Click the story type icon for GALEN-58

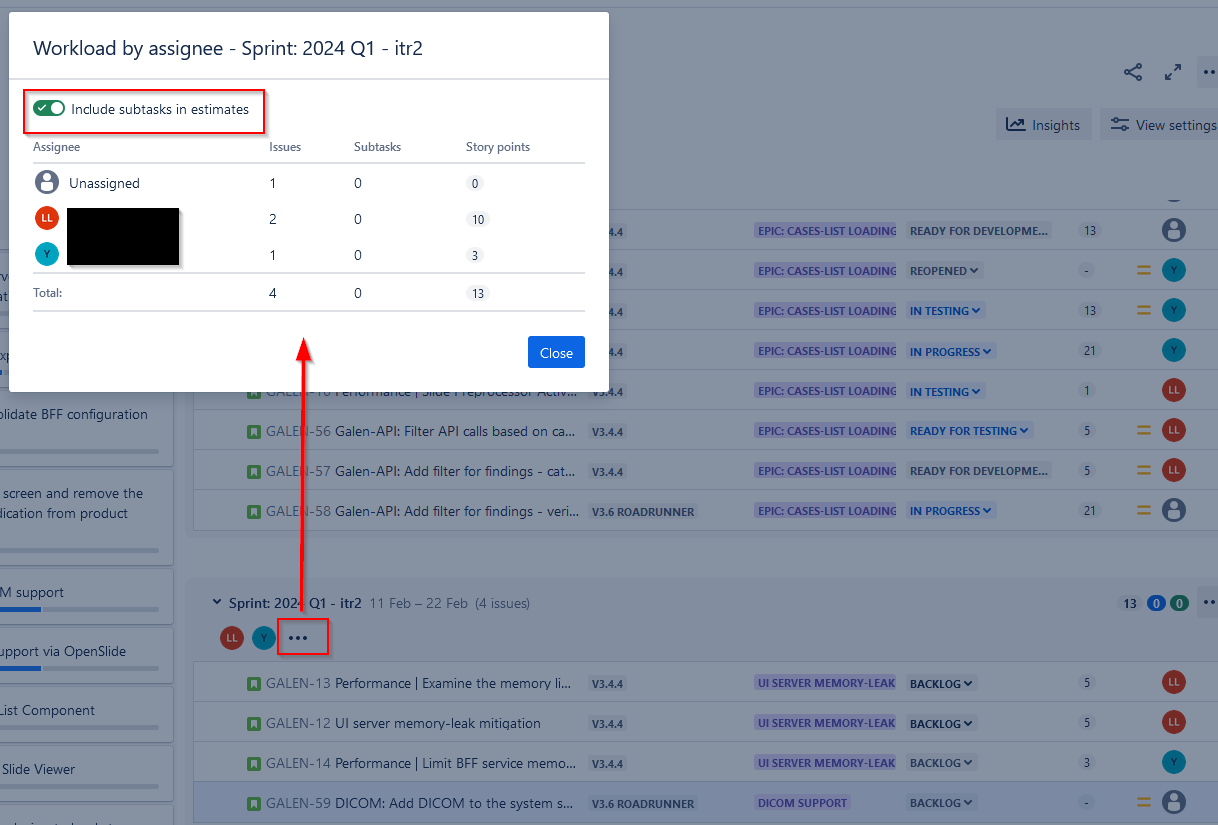254,512
